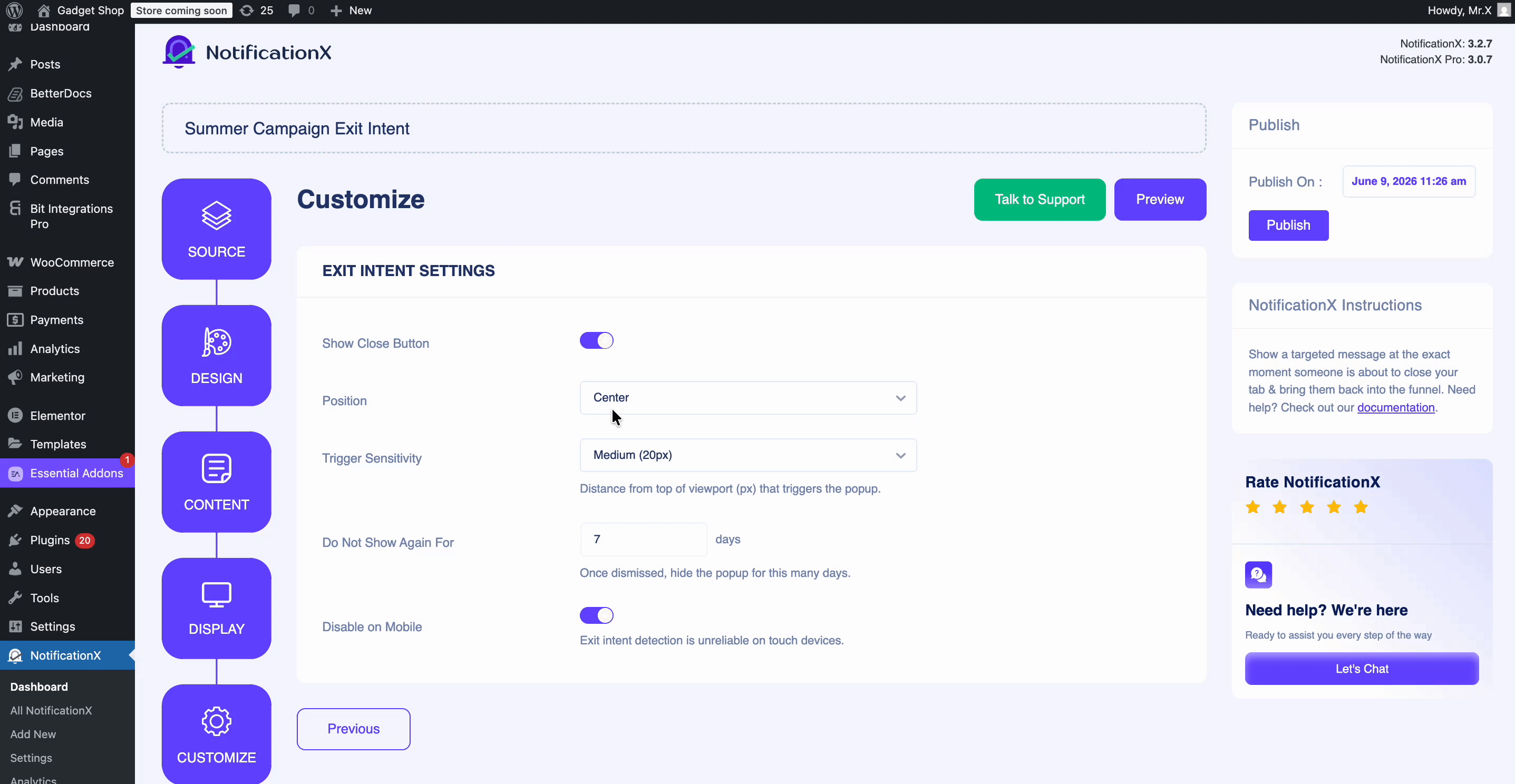Click the Marketing megaphone icon

pos(15,377)
